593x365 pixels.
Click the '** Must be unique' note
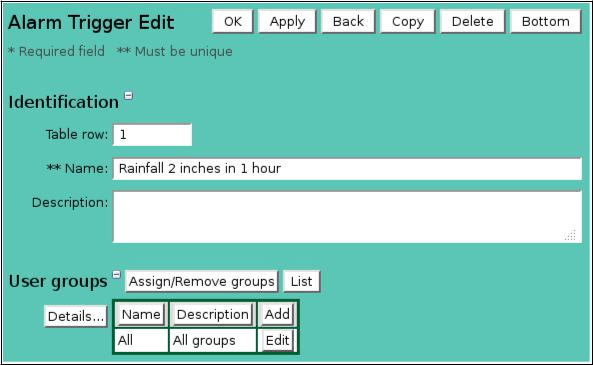pyautogui.click(x=174, y=51)
